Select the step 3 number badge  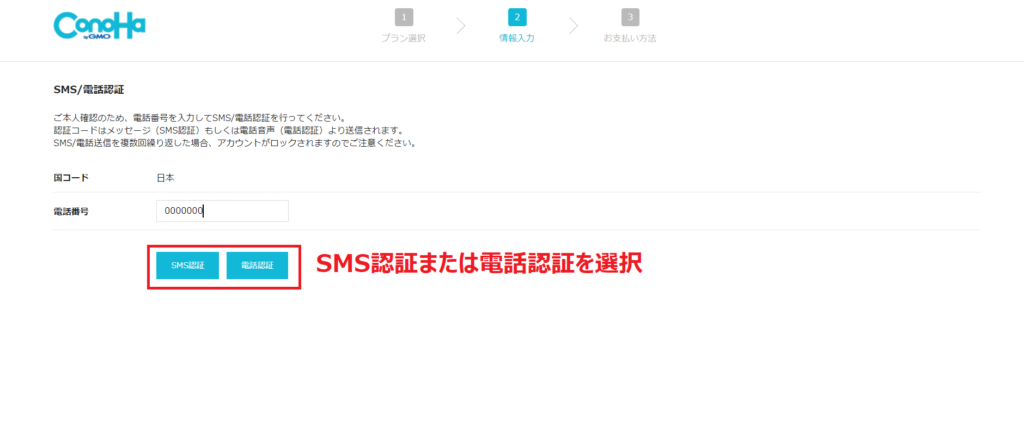(630, 17)
